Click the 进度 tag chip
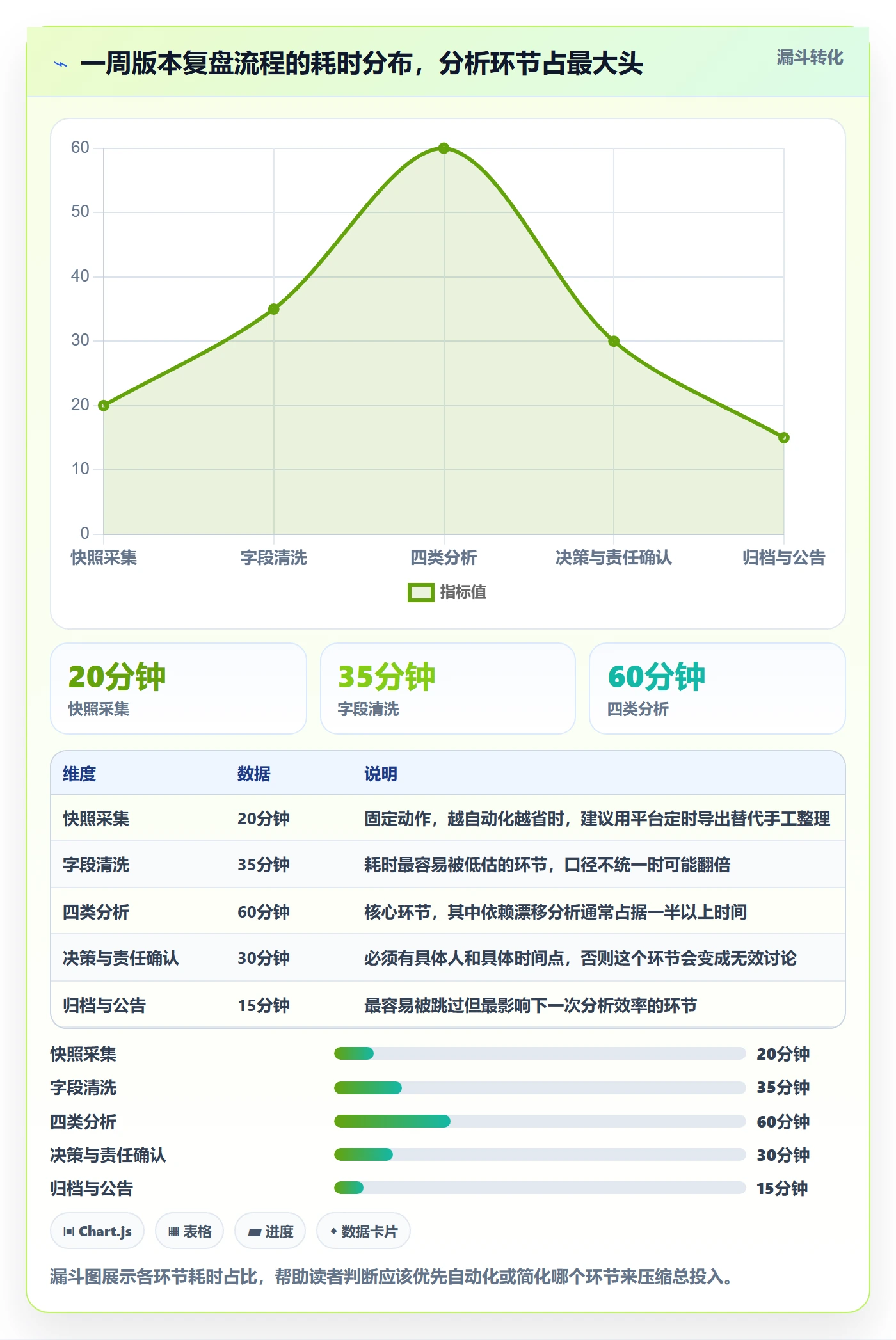The height and width of the screenshot is (1340, 896). (270, 1231)
